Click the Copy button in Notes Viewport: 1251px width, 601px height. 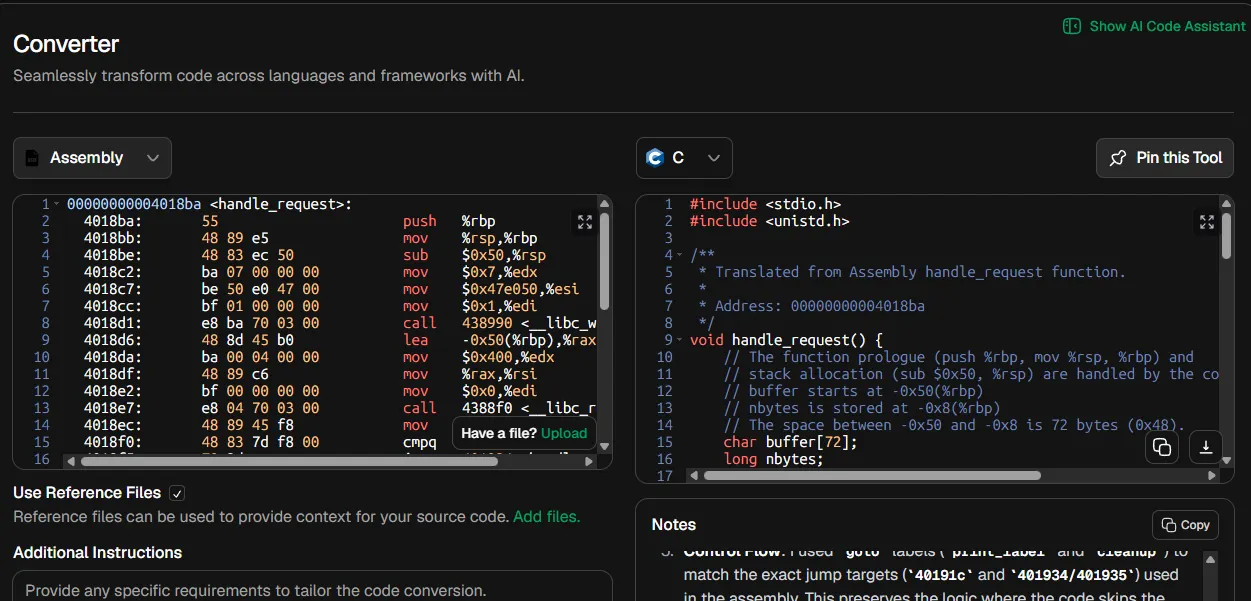(1185, 524)
